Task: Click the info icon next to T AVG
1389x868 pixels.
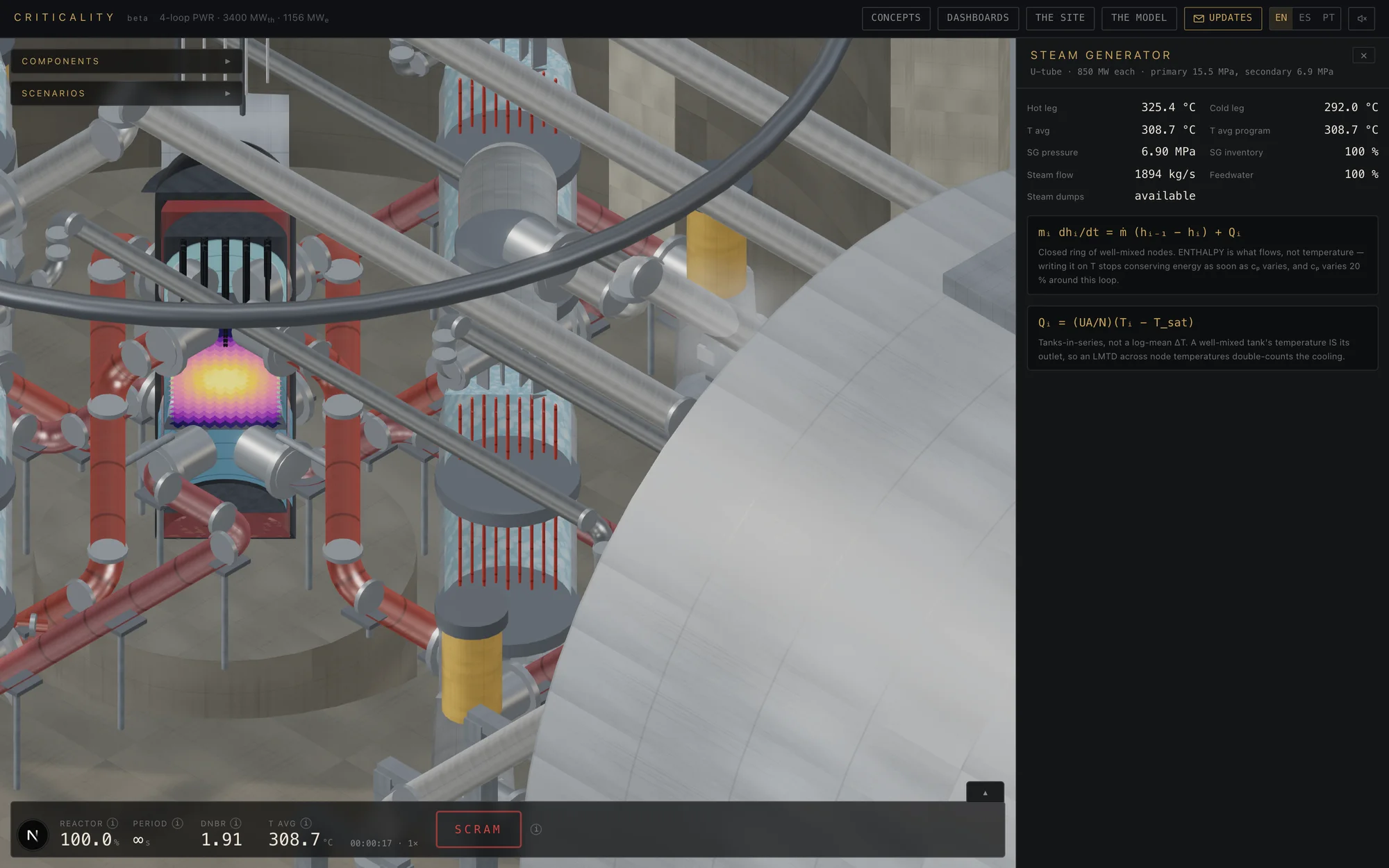Action: [x=306, y=823]
